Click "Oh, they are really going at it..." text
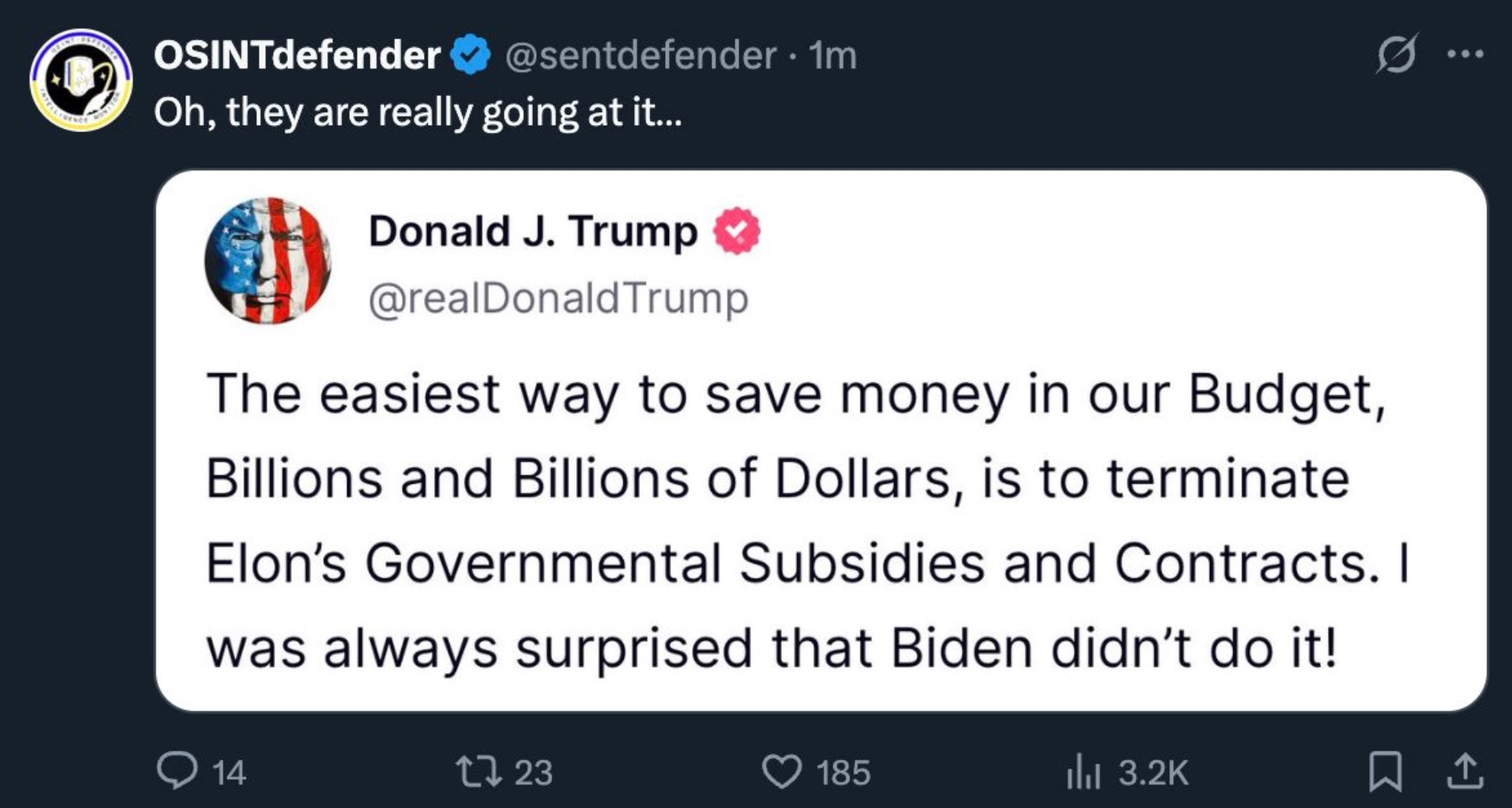This screenshot has width=1512, height=808. click(x=417, y=113)
